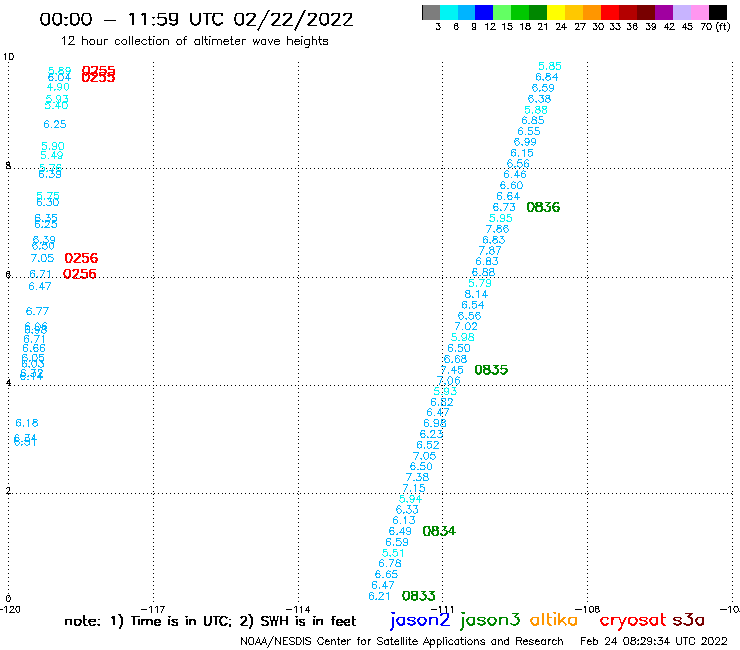740x650 pixels.
Task: Click the s3a satellite legend label
Action: tap(688, 620)
